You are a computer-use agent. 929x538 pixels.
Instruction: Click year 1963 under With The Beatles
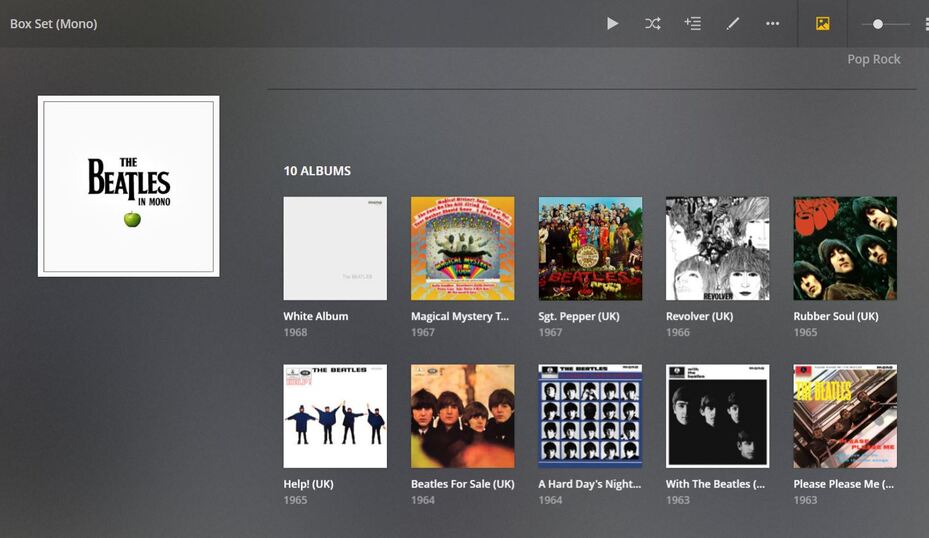click(678, 500)
